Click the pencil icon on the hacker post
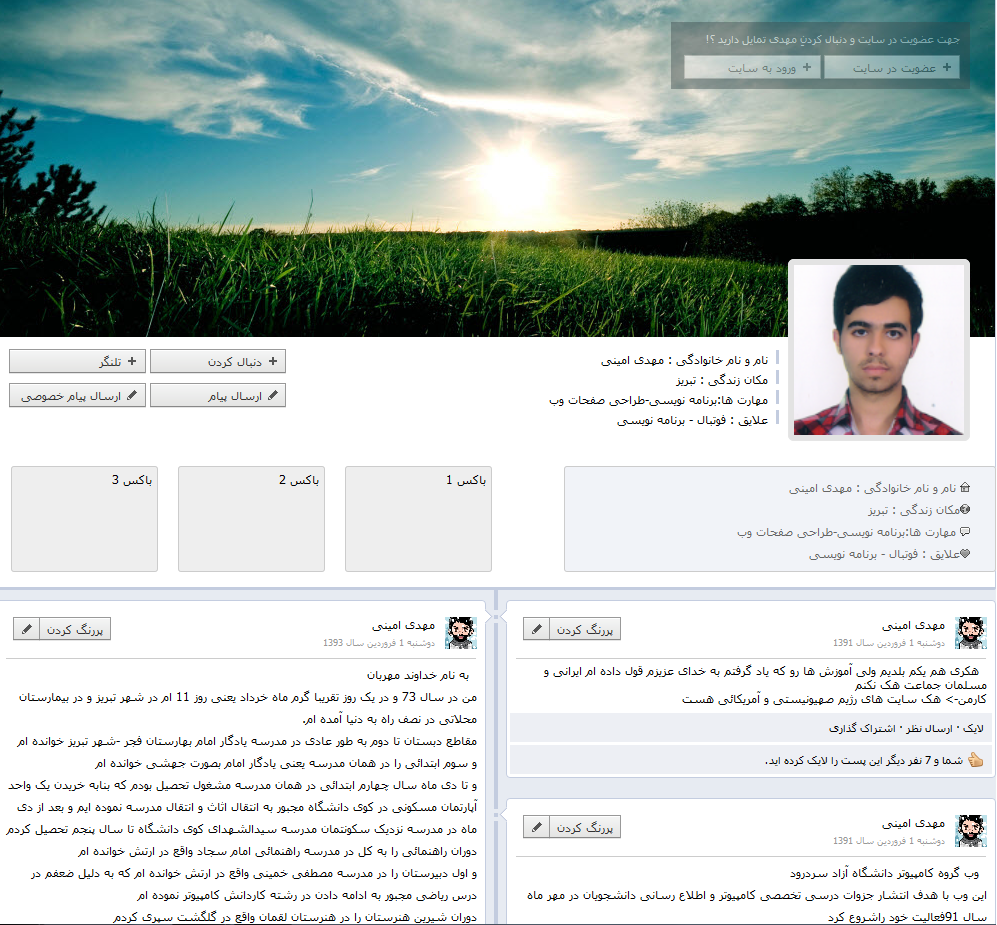Viewport: 997px width, 925px height. (x=537, y=629)
